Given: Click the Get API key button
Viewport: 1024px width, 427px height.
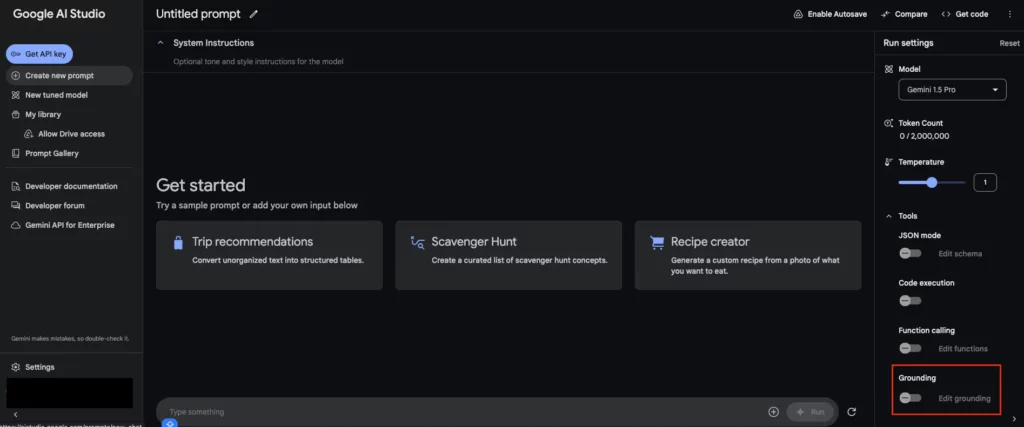Looking at the screenshot, I should pyautogui.click(x=39, y=54).
